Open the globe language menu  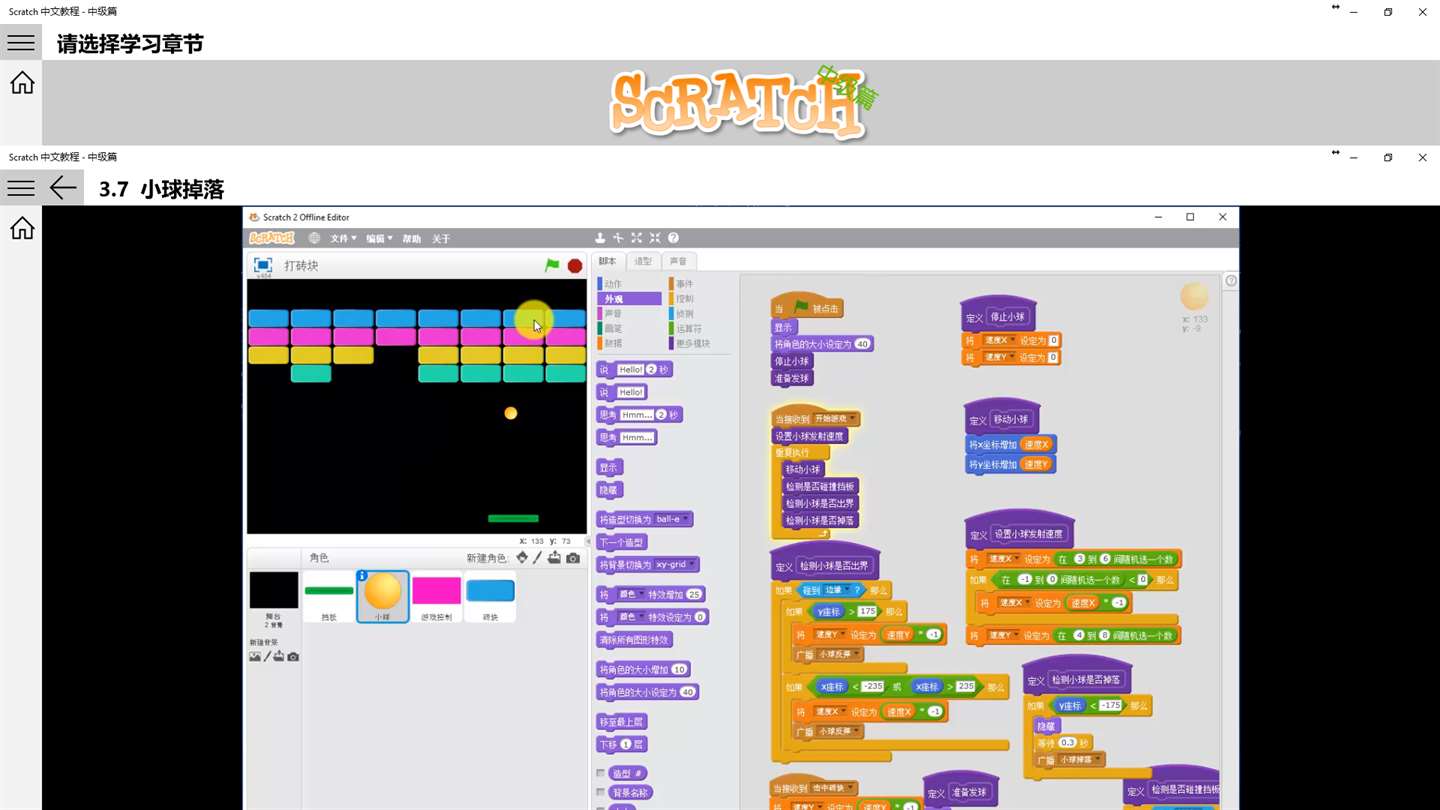(315, 238)
